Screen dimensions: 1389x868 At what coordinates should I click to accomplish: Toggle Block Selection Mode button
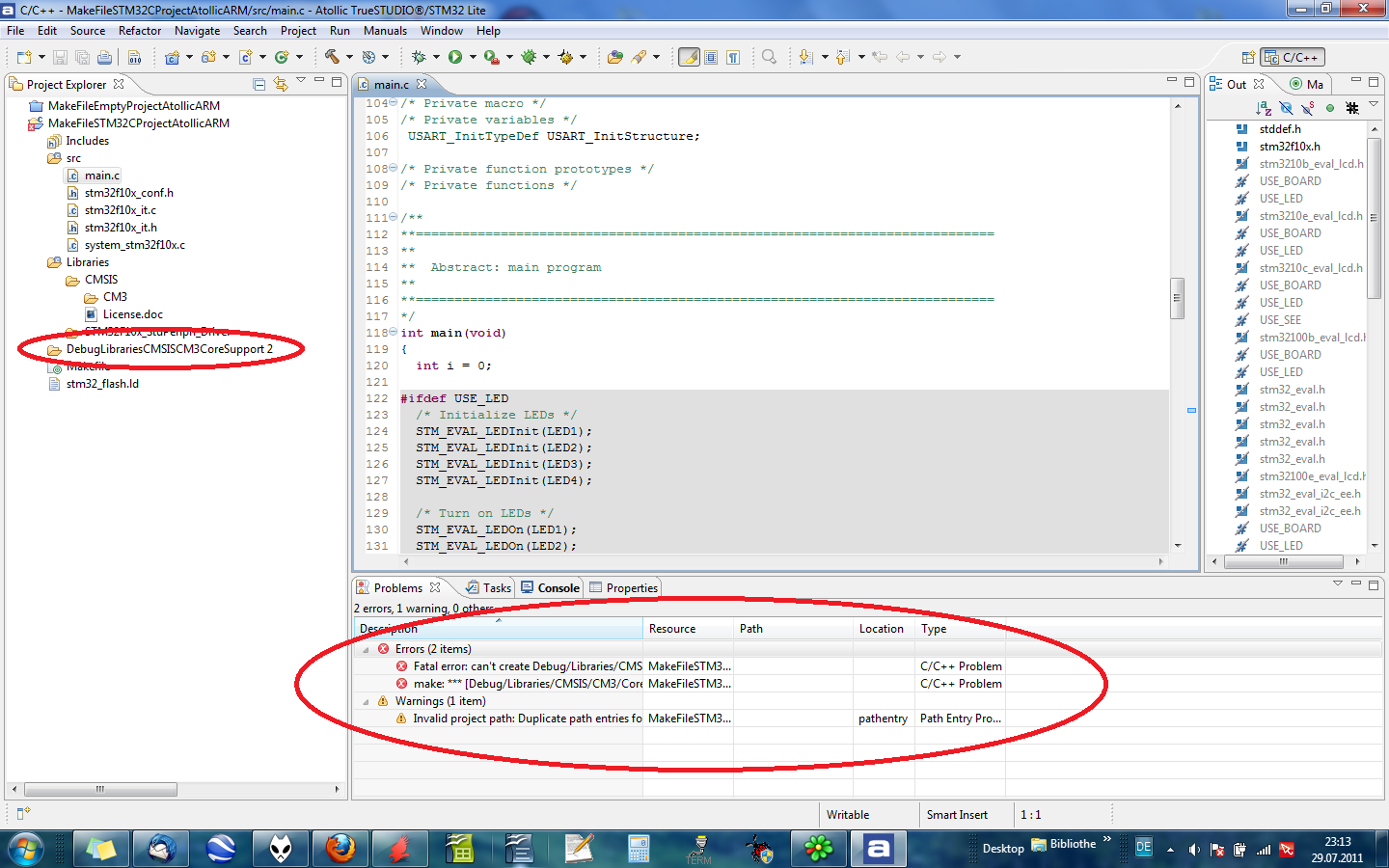(x=711, y=57)
